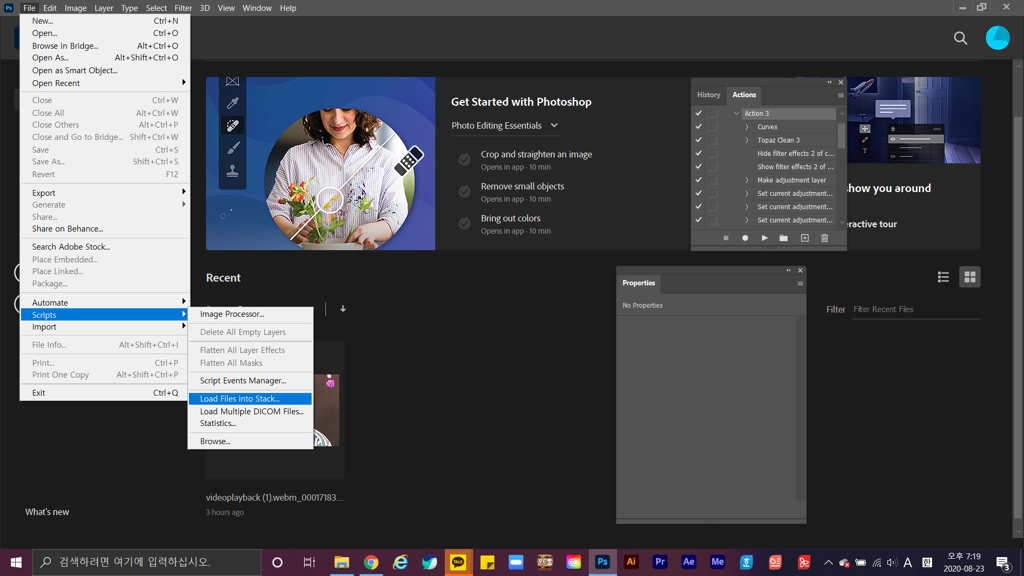This screenshot has width=1024, height=576.
Task: Toggle the checkmark for Hide filter effects step
Action: tap(698, 153)
